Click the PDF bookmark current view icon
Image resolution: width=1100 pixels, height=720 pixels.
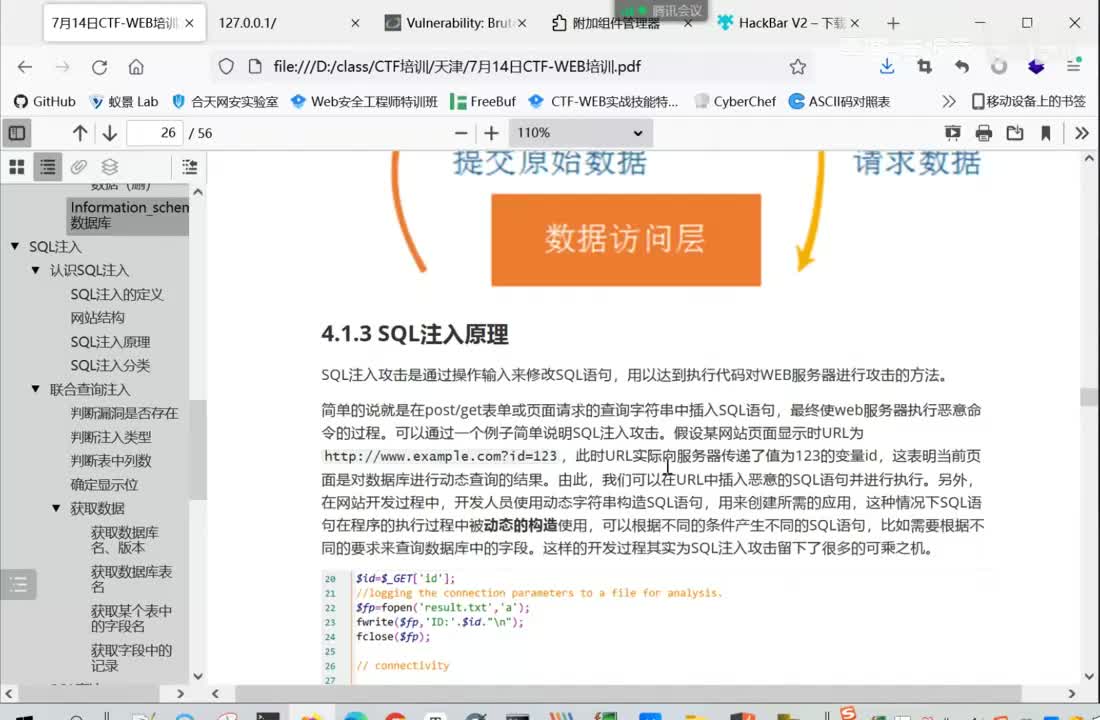pos(1045,133)
